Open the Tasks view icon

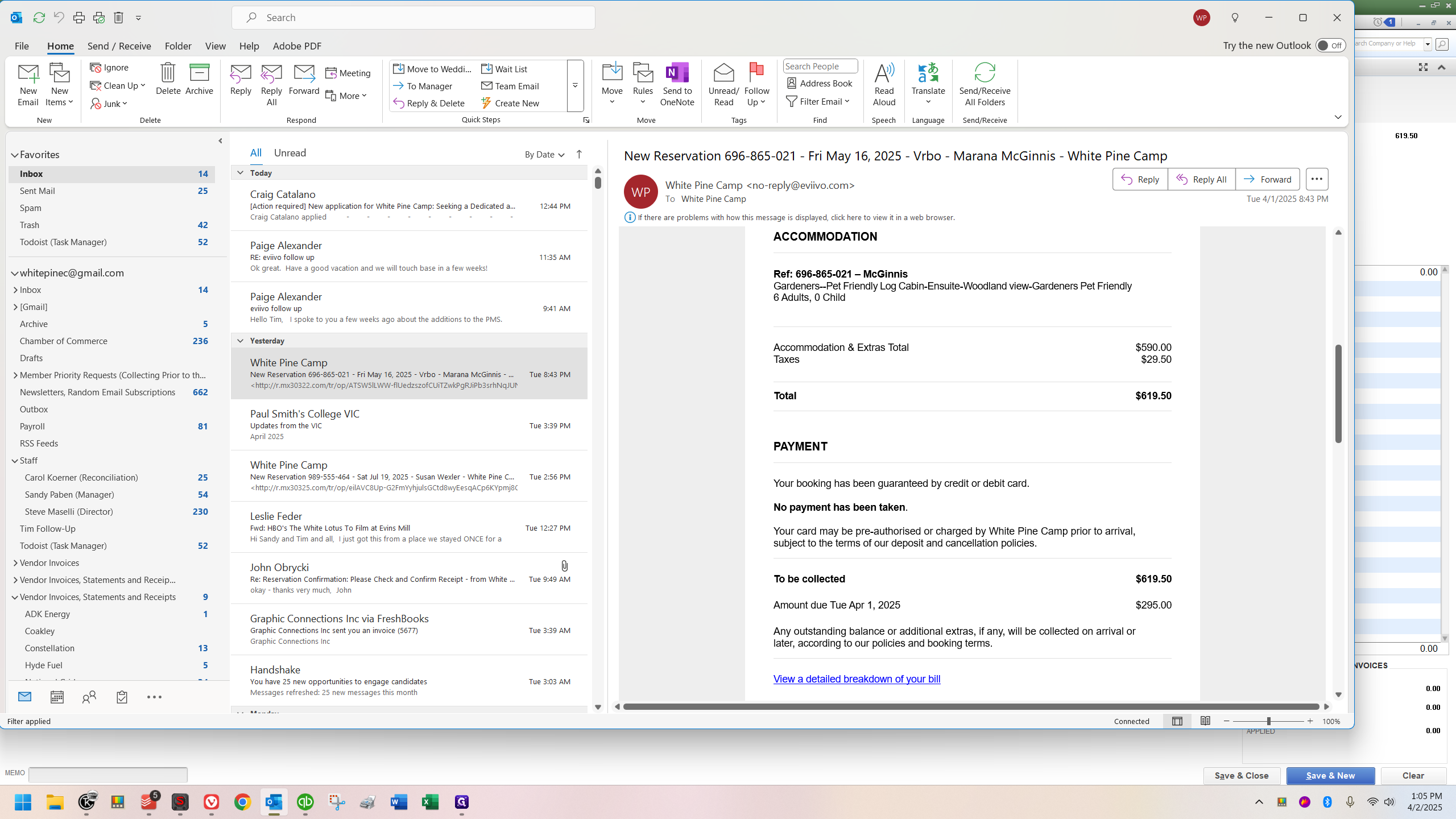pos(122,697)
